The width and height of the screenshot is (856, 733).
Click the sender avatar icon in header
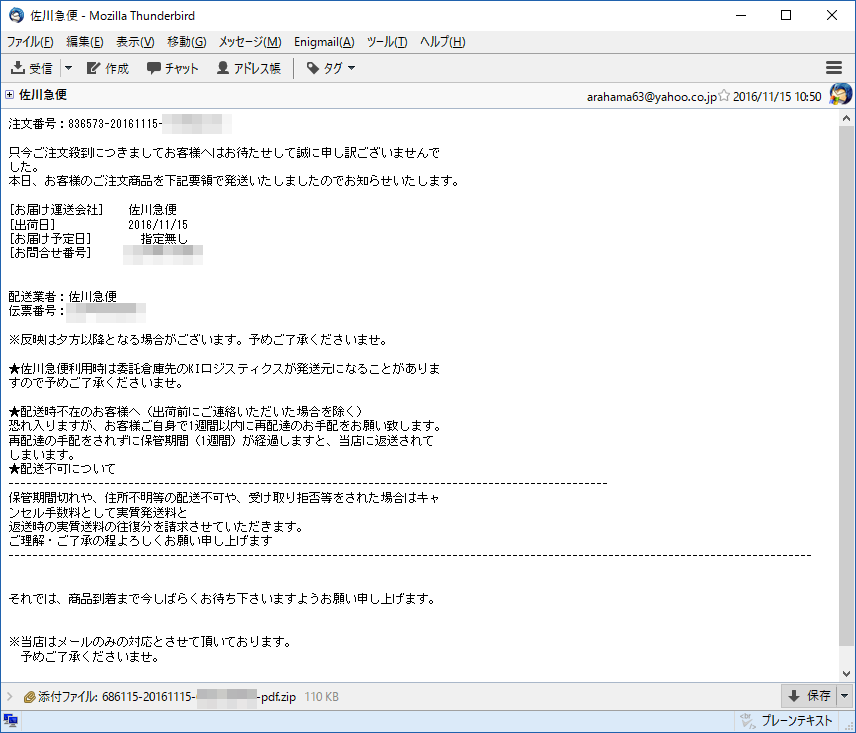[840, 95]
